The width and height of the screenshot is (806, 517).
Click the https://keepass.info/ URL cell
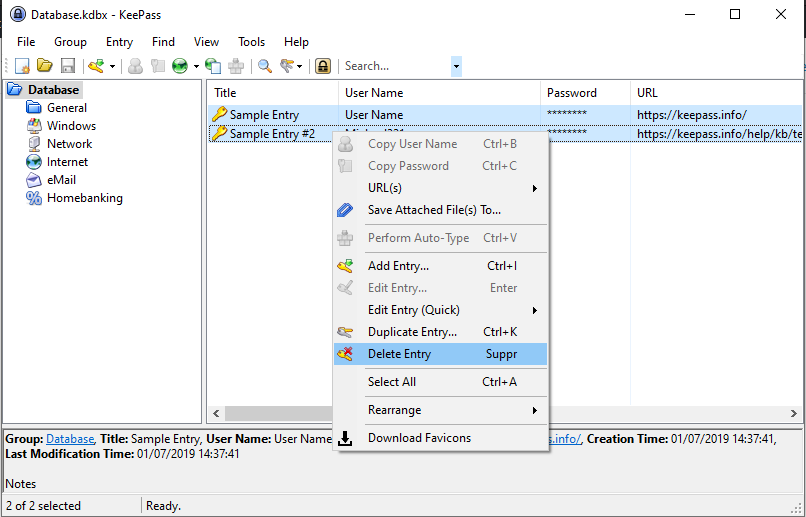691,115
